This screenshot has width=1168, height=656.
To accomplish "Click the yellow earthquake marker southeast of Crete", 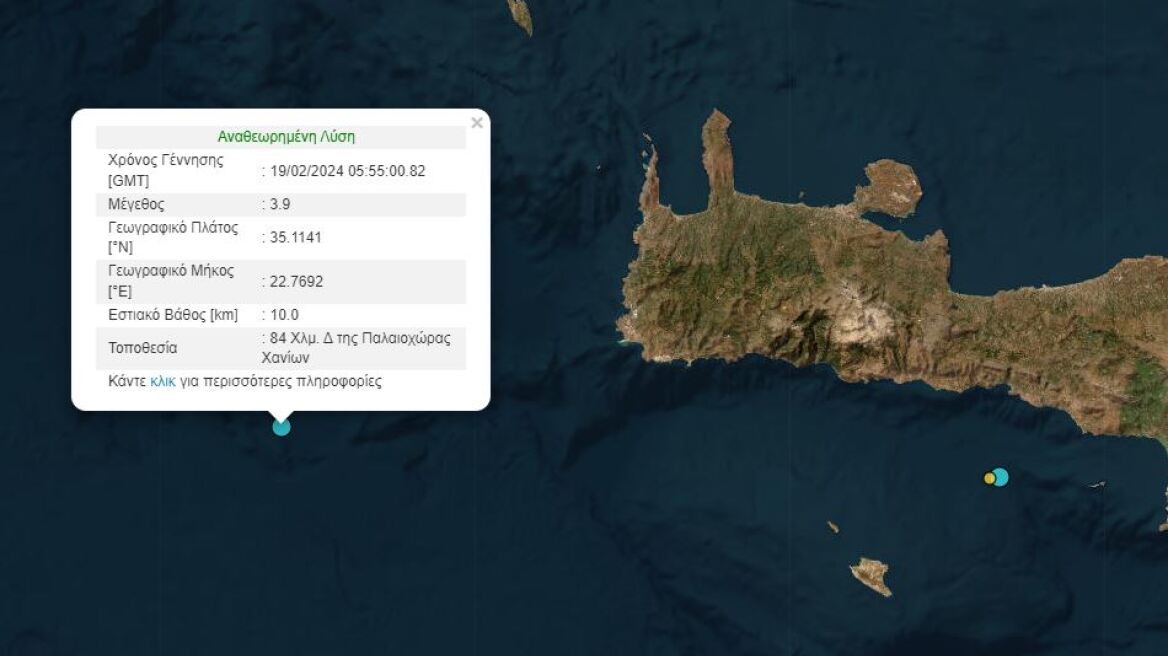I will coord(990,478).
